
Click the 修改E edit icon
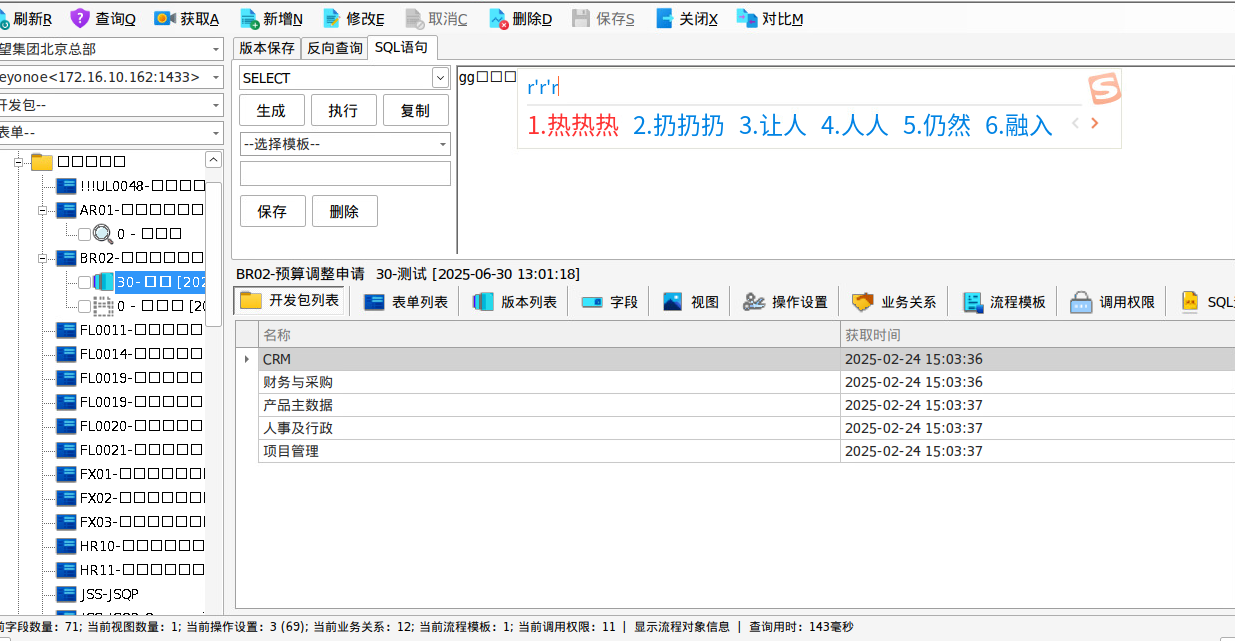coord(331,18)
